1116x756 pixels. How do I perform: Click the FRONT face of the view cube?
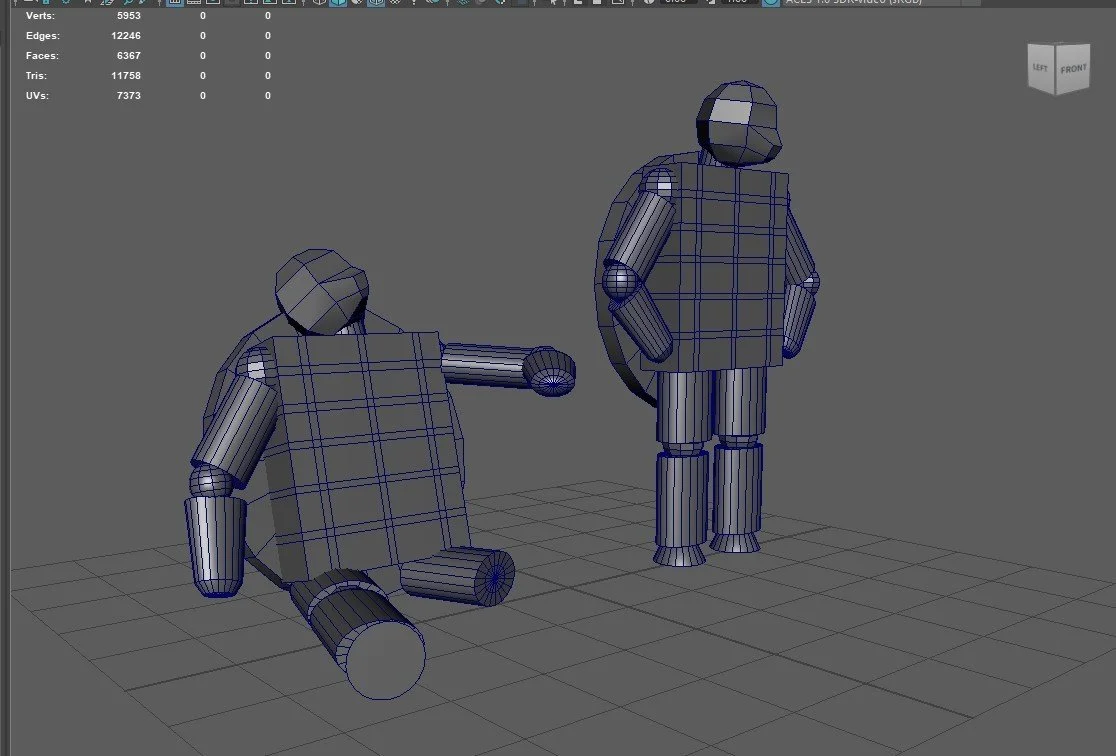pos(1073,69)
